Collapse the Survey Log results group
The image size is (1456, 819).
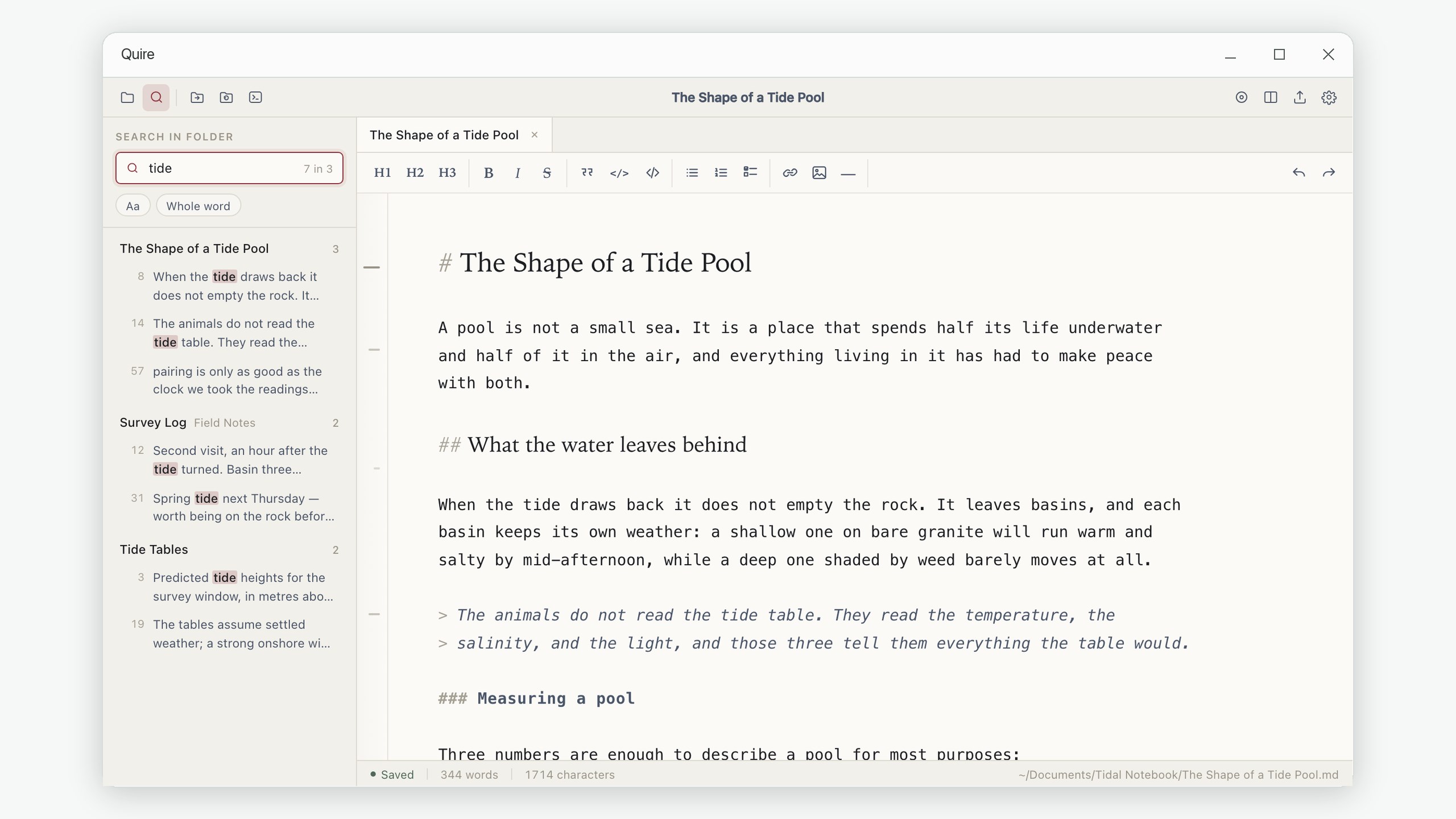pyautogui.click(x=229, y=423)
